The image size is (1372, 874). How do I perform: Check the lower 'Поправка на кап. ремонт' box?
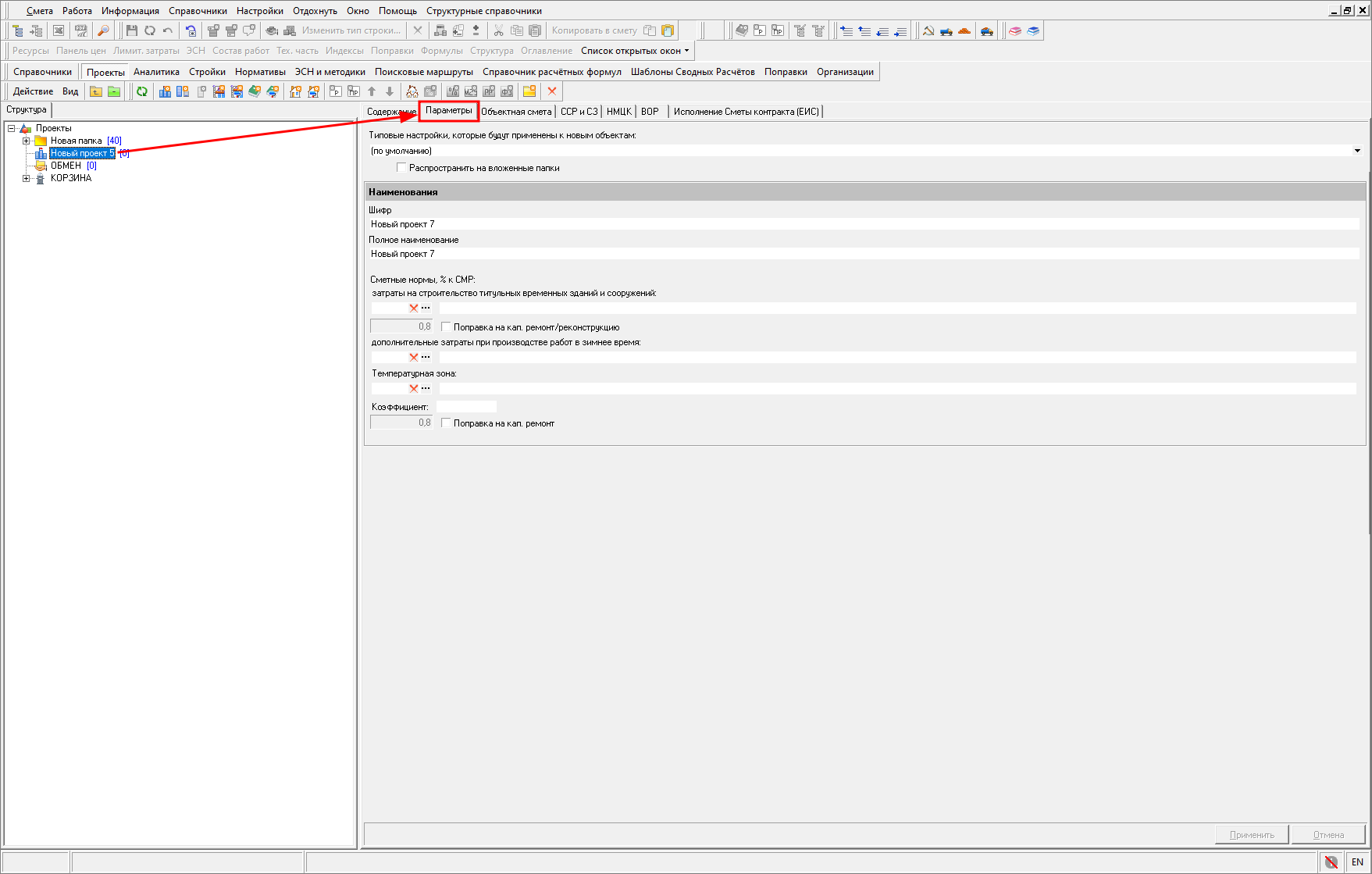446,423
